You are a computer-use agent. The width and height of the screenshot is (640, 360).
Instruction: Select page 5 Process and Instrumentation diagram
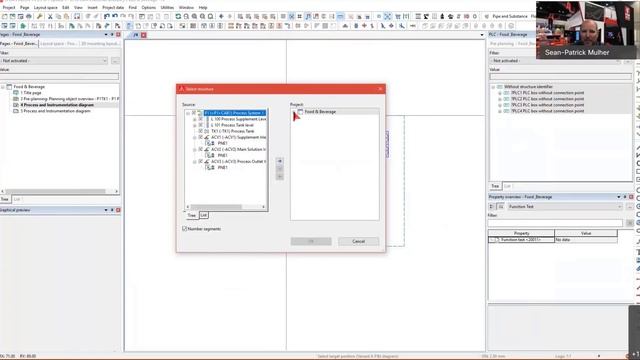56,111
